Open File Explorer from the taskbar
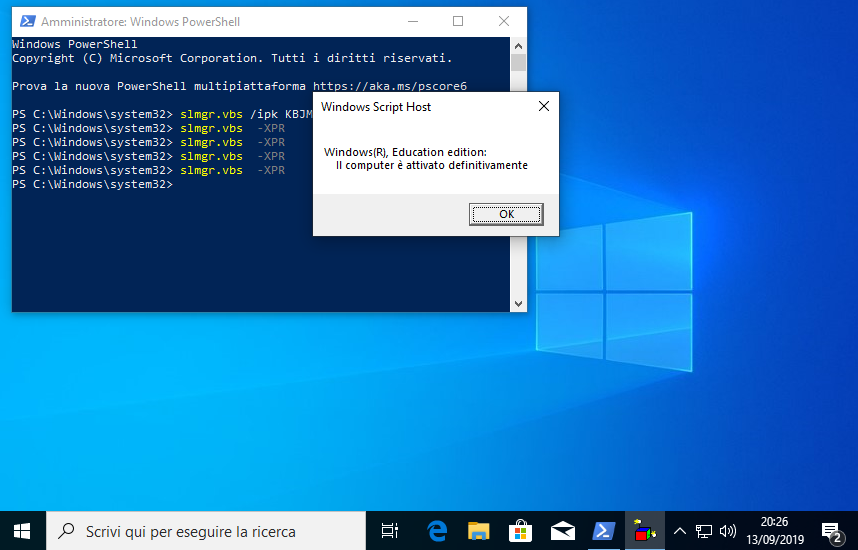Viewport: 858px width, 550px height. point(478,531)
